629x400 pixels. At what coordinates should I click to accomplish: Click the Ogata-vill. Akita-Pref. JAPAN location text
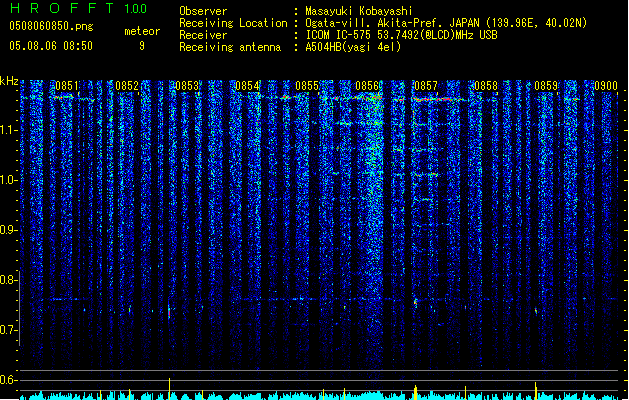pos(446,23)
